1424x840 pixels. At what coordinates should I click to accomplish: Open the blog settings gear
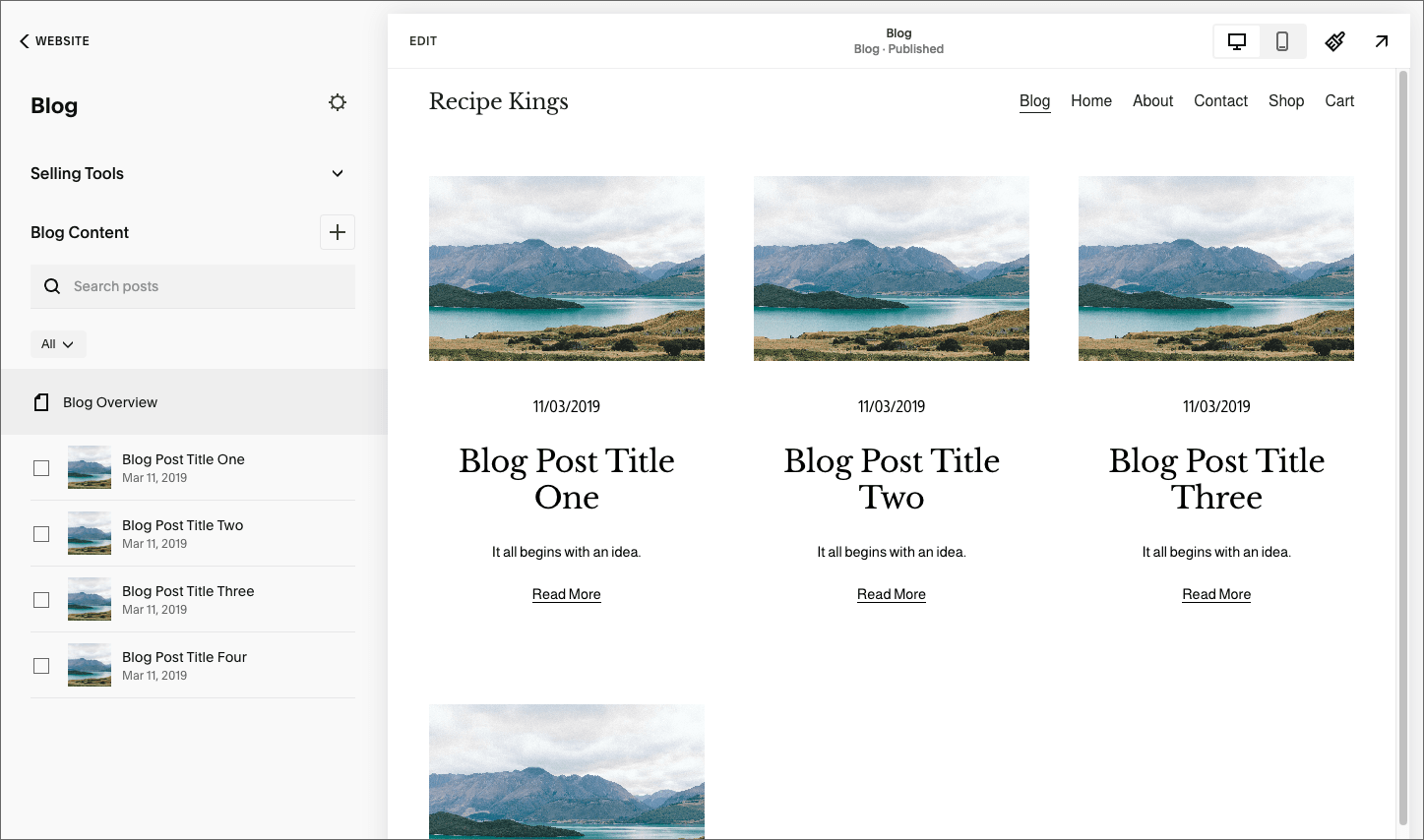pyautogui.click(x=338, y=102)
